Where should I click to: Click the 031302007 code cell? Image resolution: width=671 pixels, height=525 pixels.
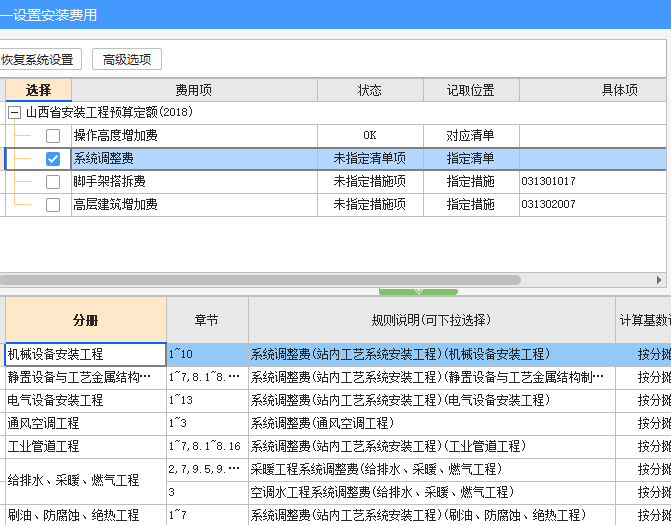(x=593, y=205)
